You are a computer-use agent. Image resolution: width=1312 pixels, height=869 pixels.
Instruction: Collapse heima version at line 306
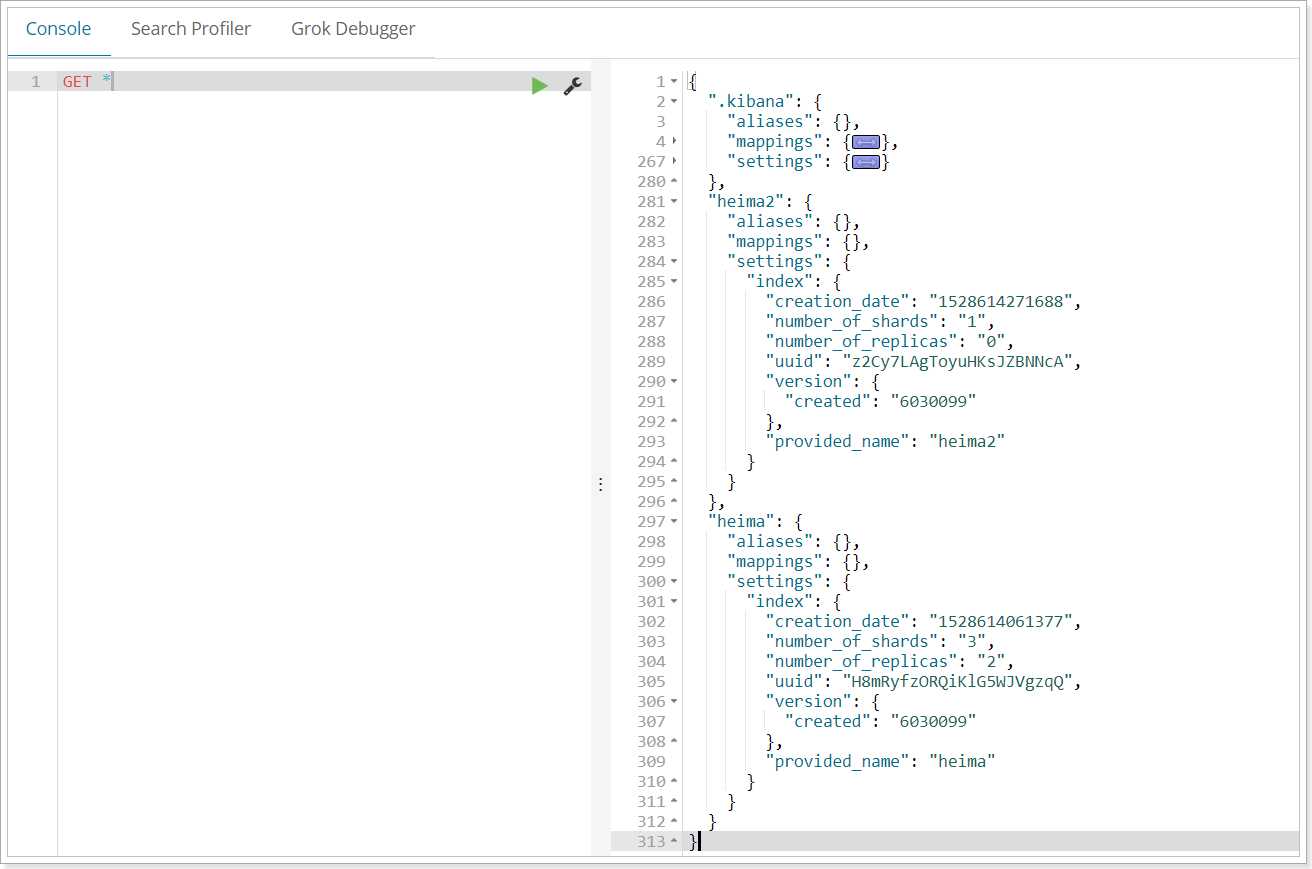point(674,702)
